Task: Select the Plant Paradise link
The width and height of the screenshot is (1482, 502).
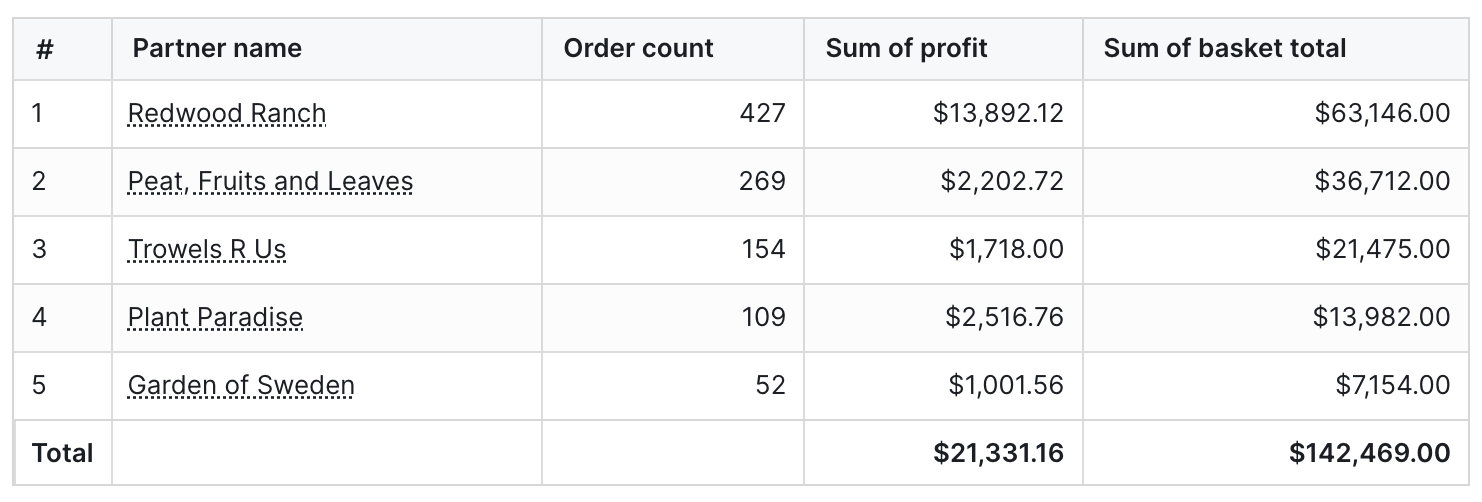Action: 215,317
